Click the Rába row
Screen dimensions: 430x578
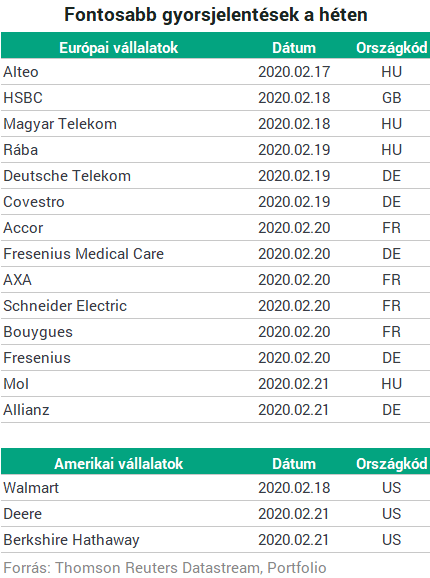[215, 150]
